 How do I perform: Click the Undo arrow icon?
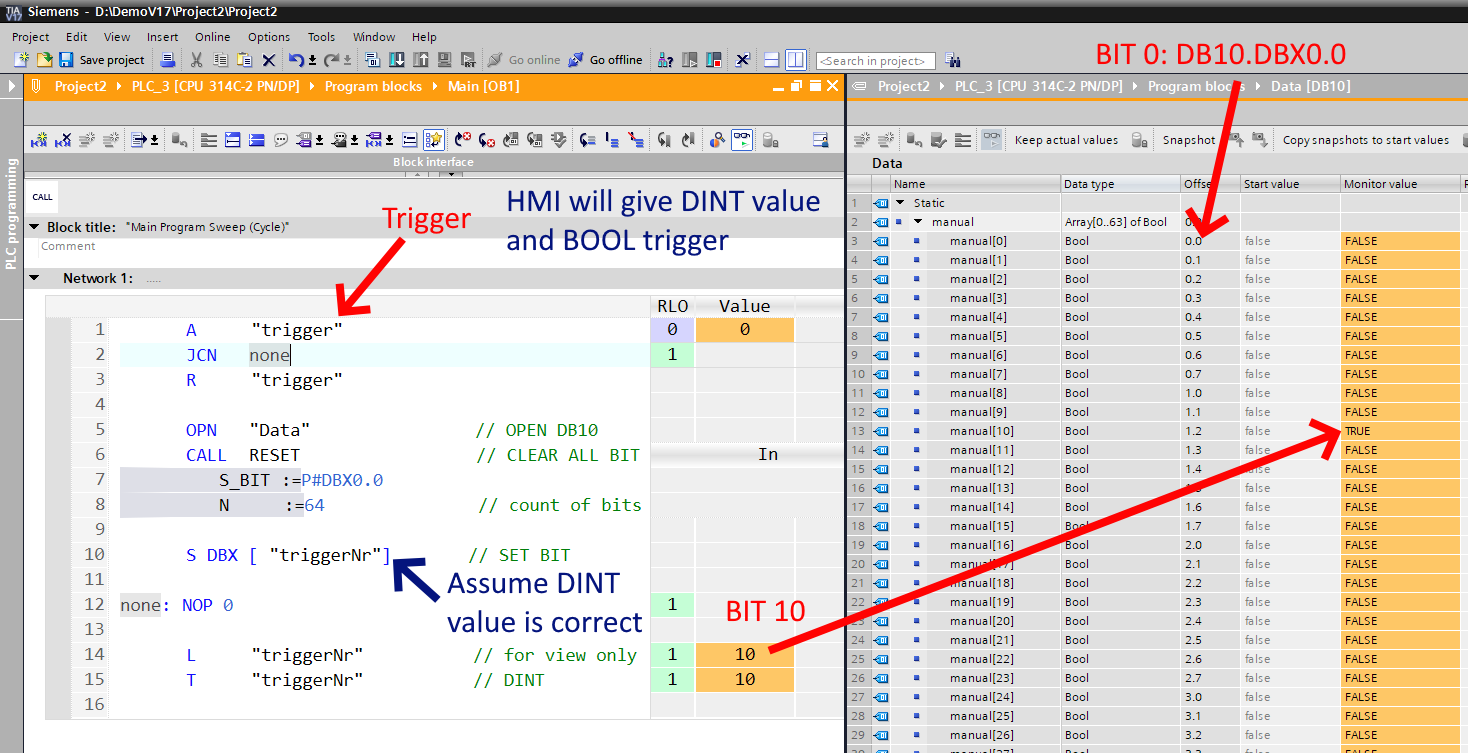[296, 60]
